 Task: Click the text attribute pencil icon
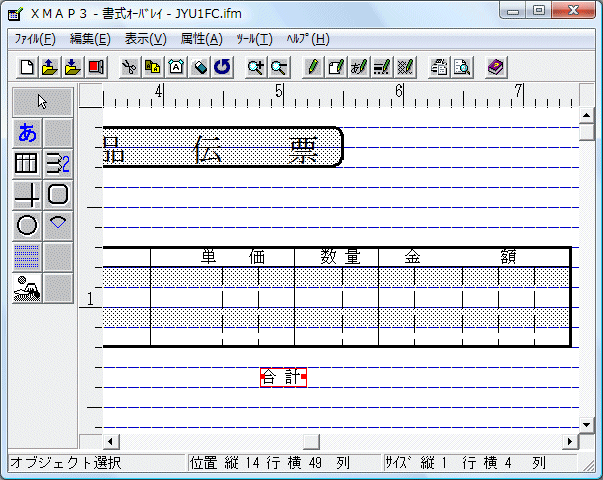coord(359,67)
